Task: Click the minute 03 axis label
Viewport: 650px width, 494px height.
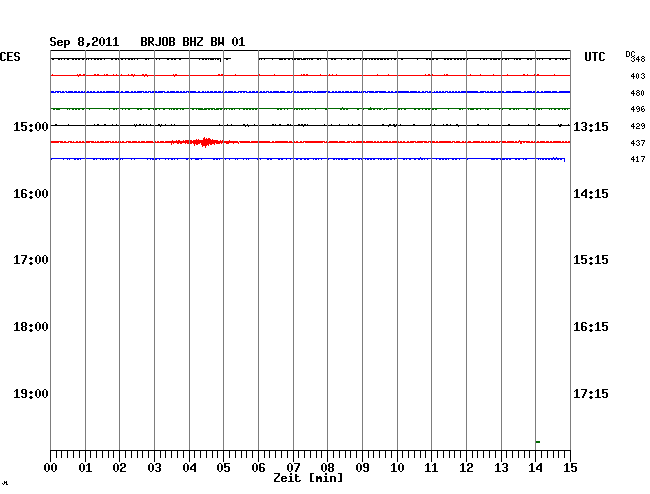Action: point(155,468)
